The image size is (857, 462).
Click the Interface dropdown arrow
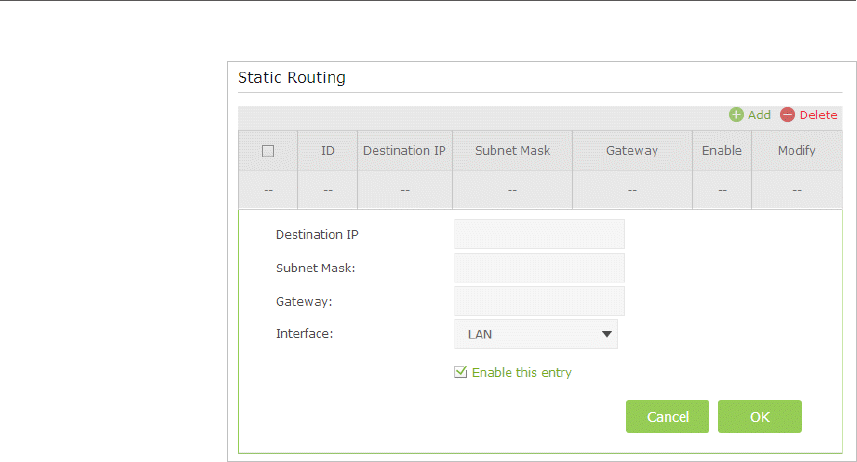pos(607,334)
